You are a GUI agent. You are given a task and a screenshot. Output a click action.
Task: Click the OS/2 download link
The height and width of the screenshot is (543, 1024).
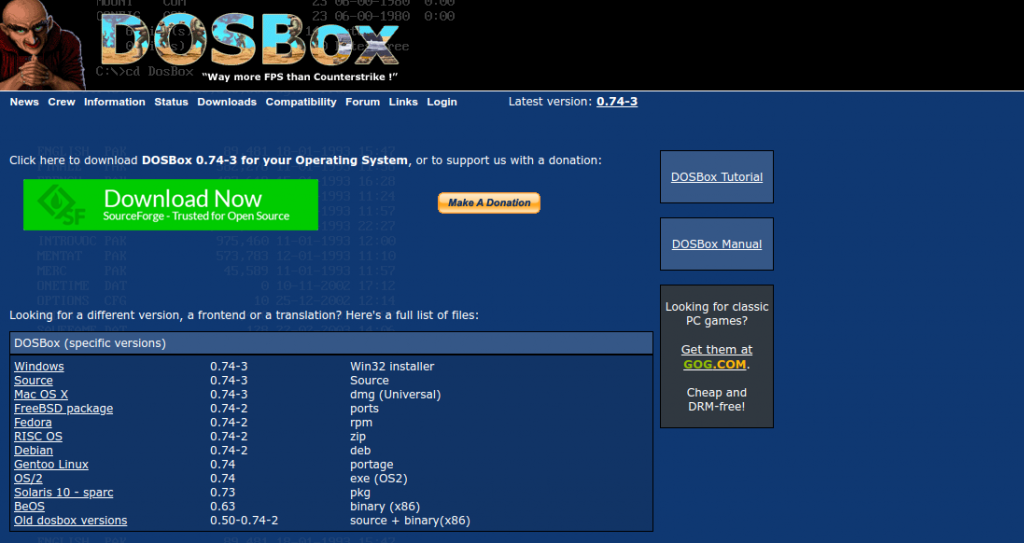pos(28,479)
